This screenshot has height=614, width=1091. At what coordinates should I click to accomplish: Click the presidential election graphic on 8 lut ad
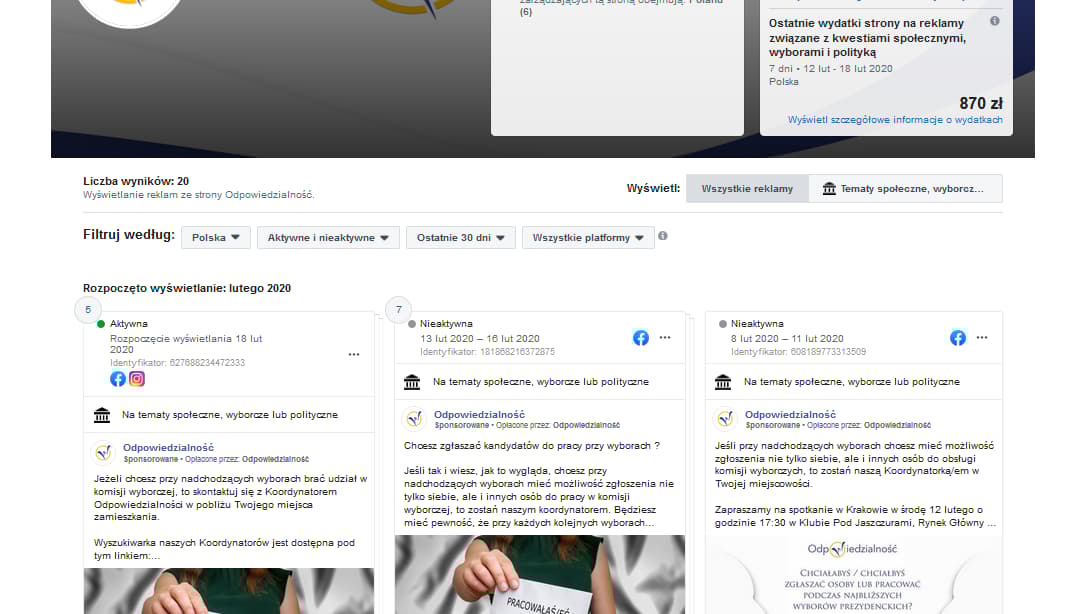(x=854, y=574)
